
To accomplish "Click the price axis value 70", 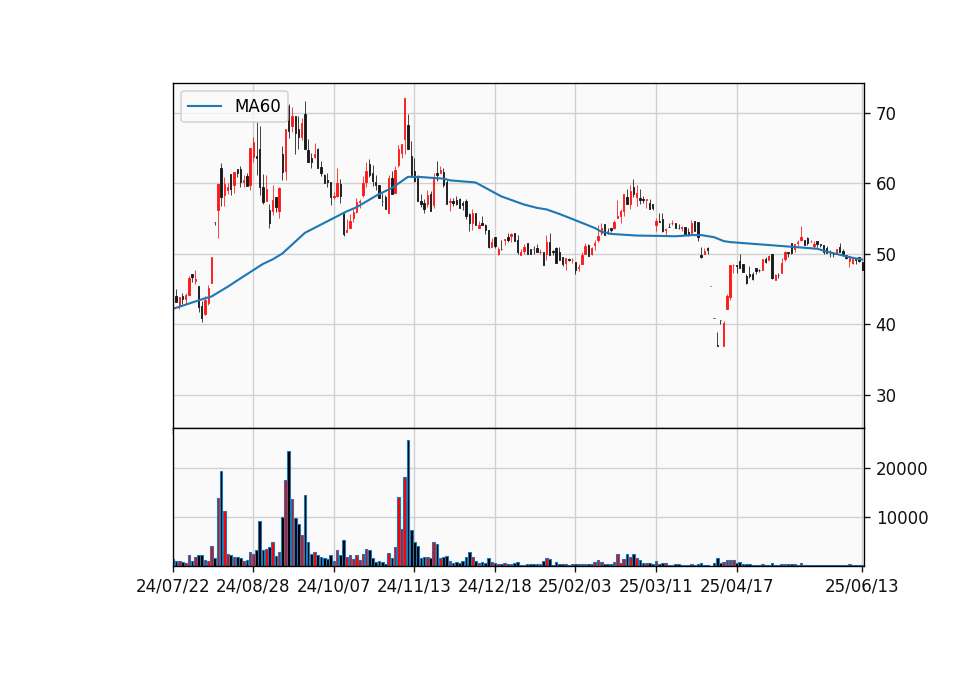I will pyautogui.click(x=886, y=114).
